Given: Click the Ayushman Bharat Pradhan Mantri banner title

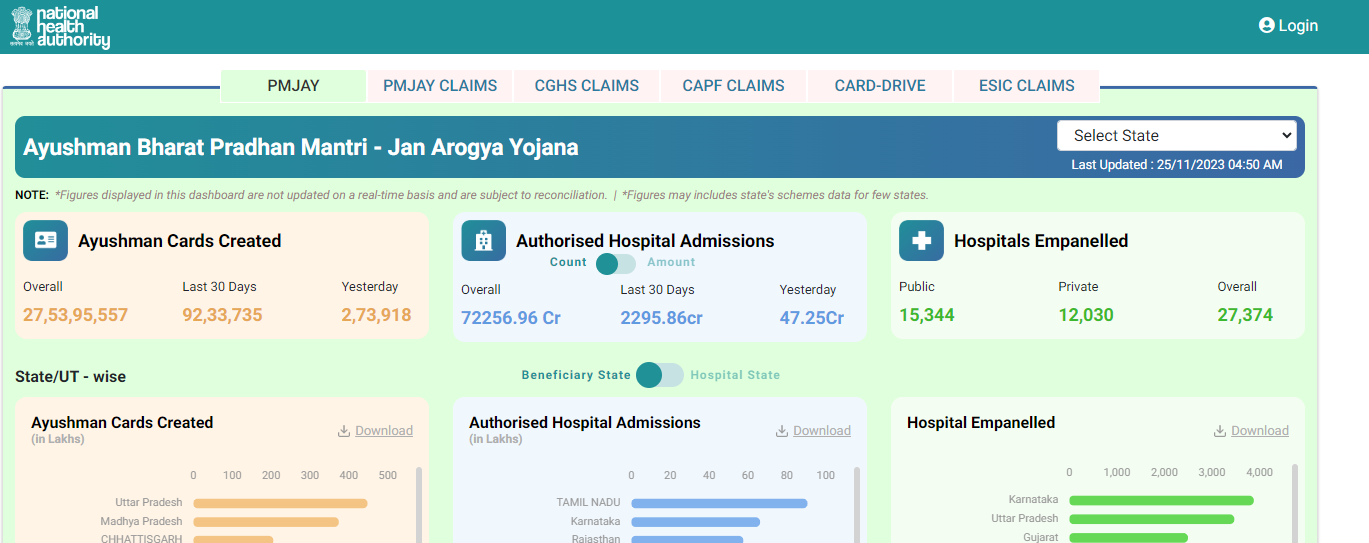Looking at the screenshot, I should click(x=301, y=147).
